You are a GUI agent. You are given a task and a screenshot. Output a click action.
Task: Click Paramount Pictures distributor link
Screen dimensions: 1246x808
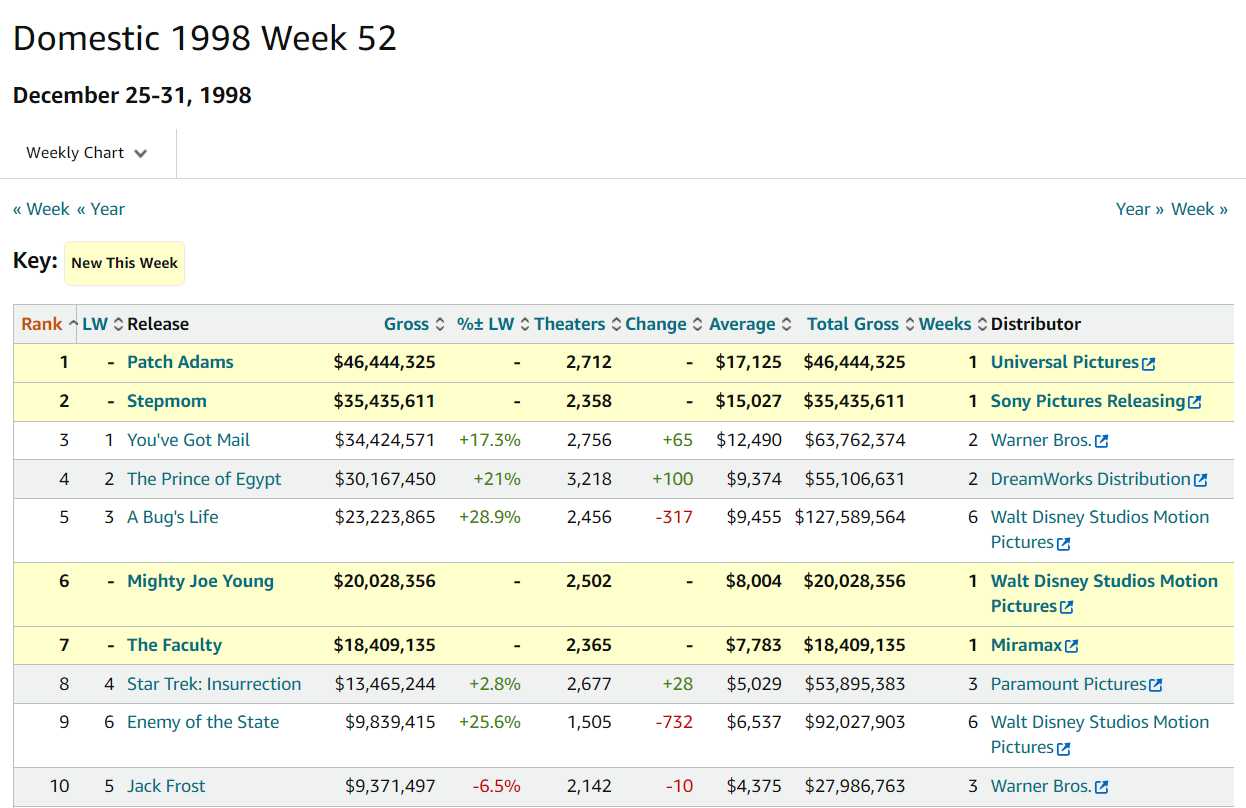pos(1069,684)
